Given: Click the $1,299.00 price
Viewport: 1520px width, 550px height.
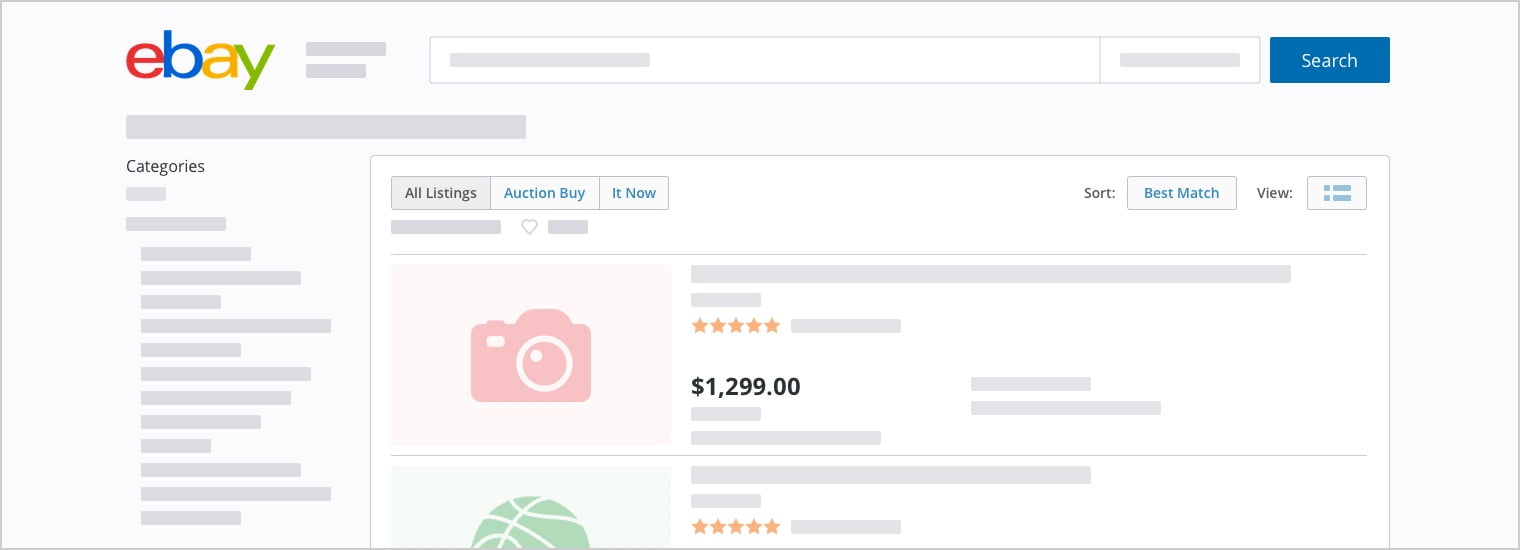Looking at the screenshot, I should tap(746, 386).
